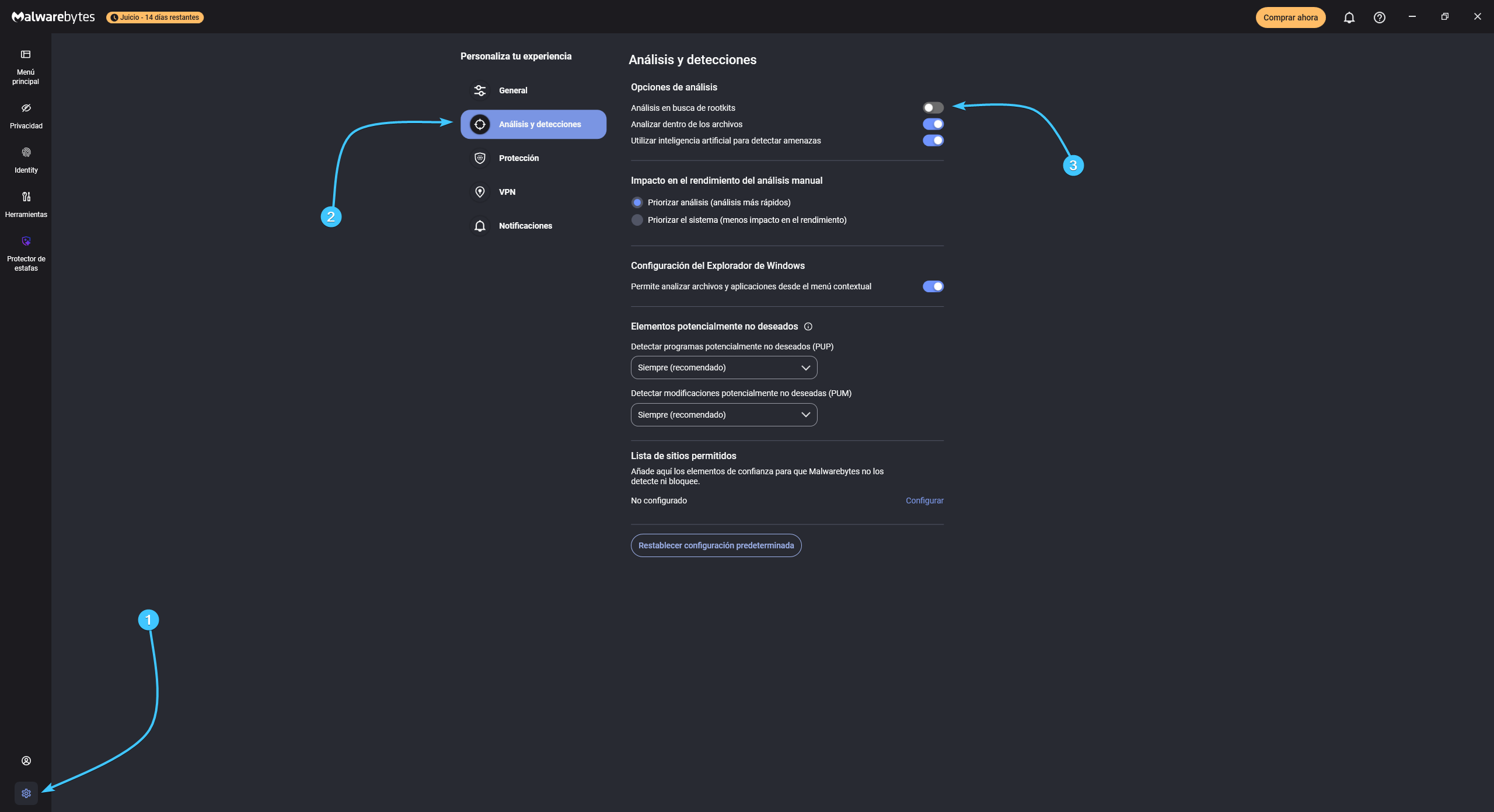
Task: Open the Menú principal dashboard icon
Action: [x=26, y=54]
